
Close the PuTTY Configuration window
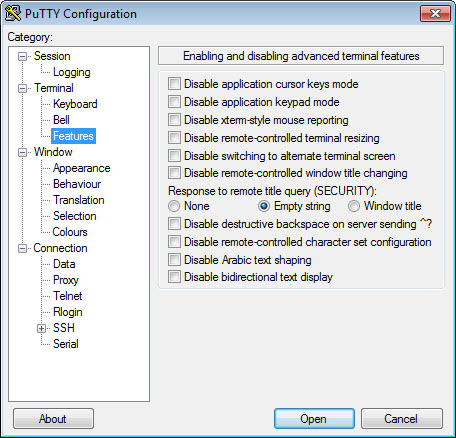[x=435, y=14]
